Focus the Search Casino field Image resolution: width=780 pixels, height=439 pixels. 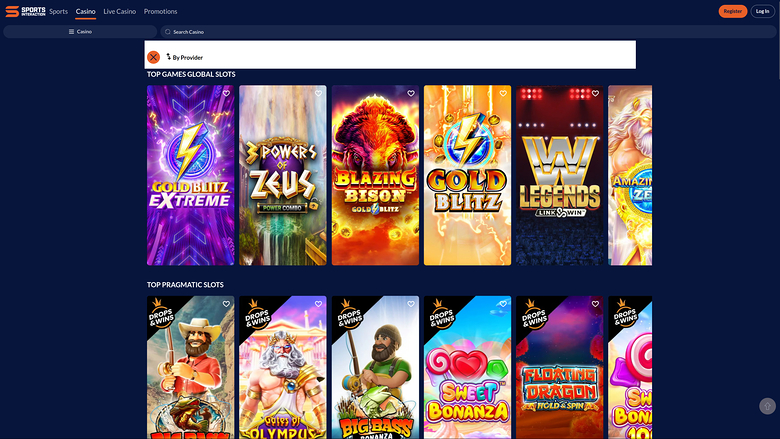coord(468,32)
